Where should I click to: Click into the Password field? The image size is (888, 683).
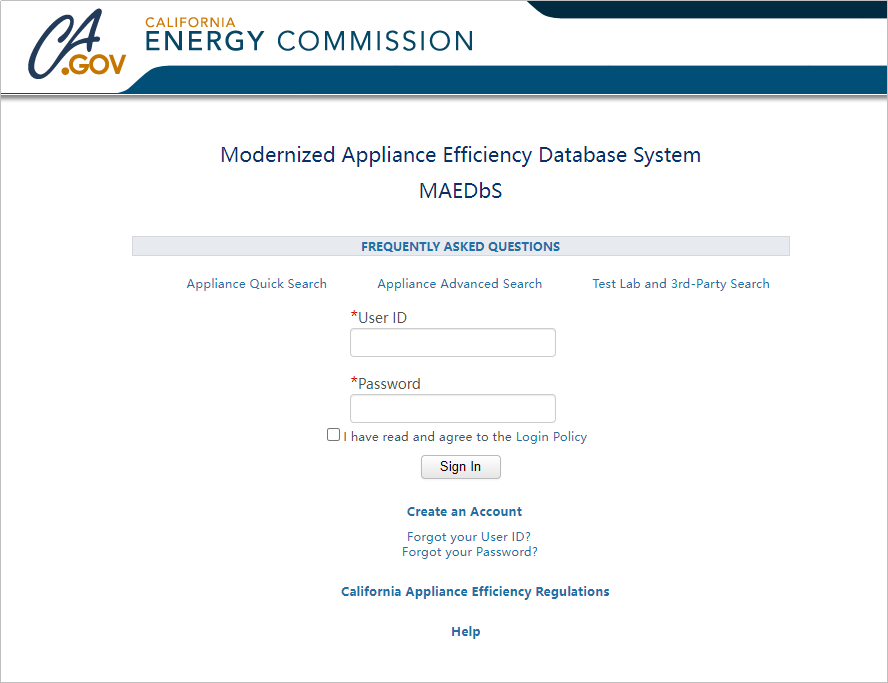tap(452, 409)
